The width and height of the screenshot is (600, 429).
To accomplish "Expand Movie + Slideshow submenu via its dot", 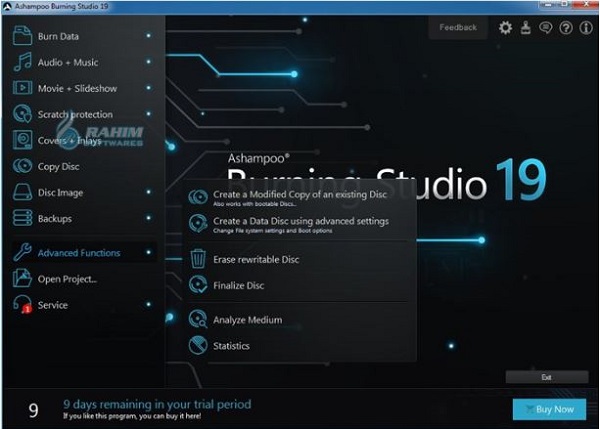I will tap(148, 88).
